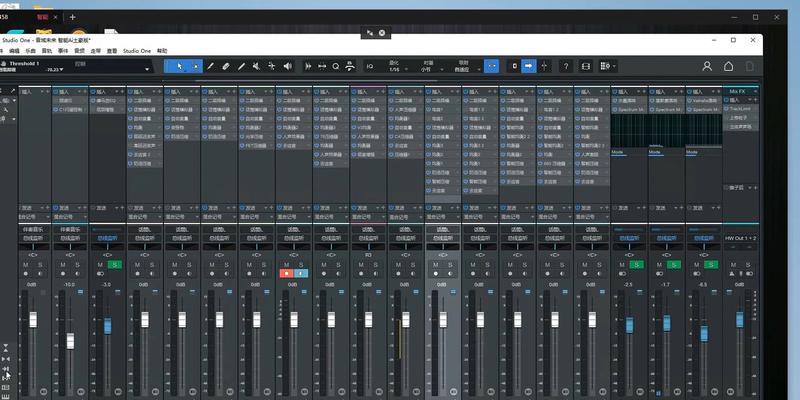Image resolution: width=800 pixels, height=400 pixels.
Task: Open the -78.23 value dropdown arrow
Action: pyautogui.click(x=62, y=70)
